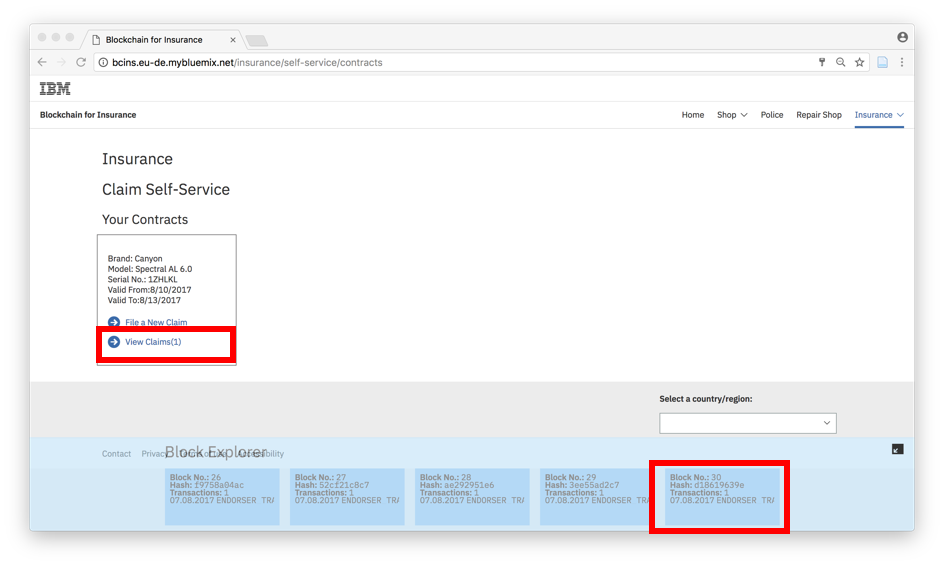Select Block No. 29 card
The image size is (944, 566).
(x=595, y=497)
